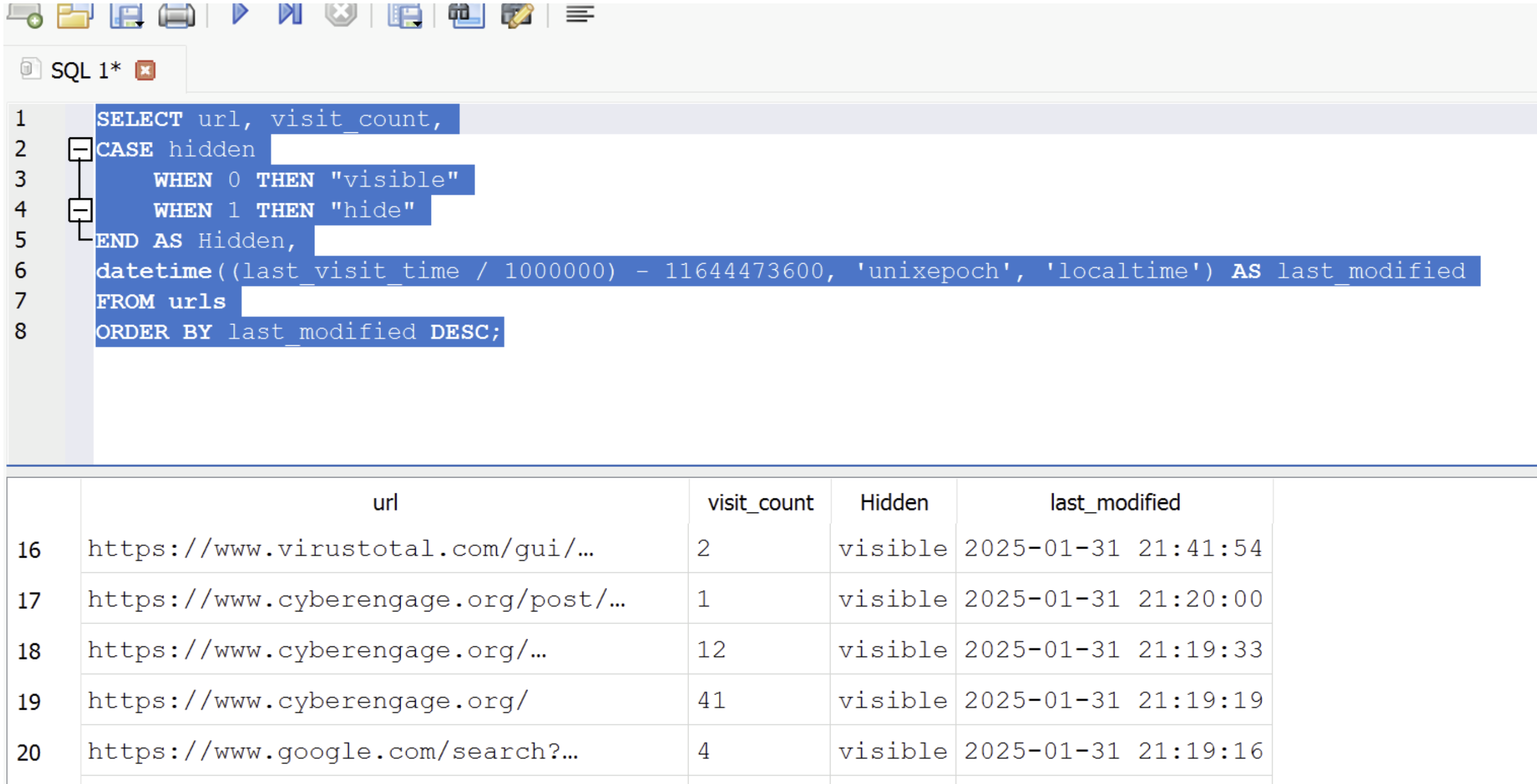
Task: Click the save SQL file icon
Action: pyautogui.click(x=126, y=14)
